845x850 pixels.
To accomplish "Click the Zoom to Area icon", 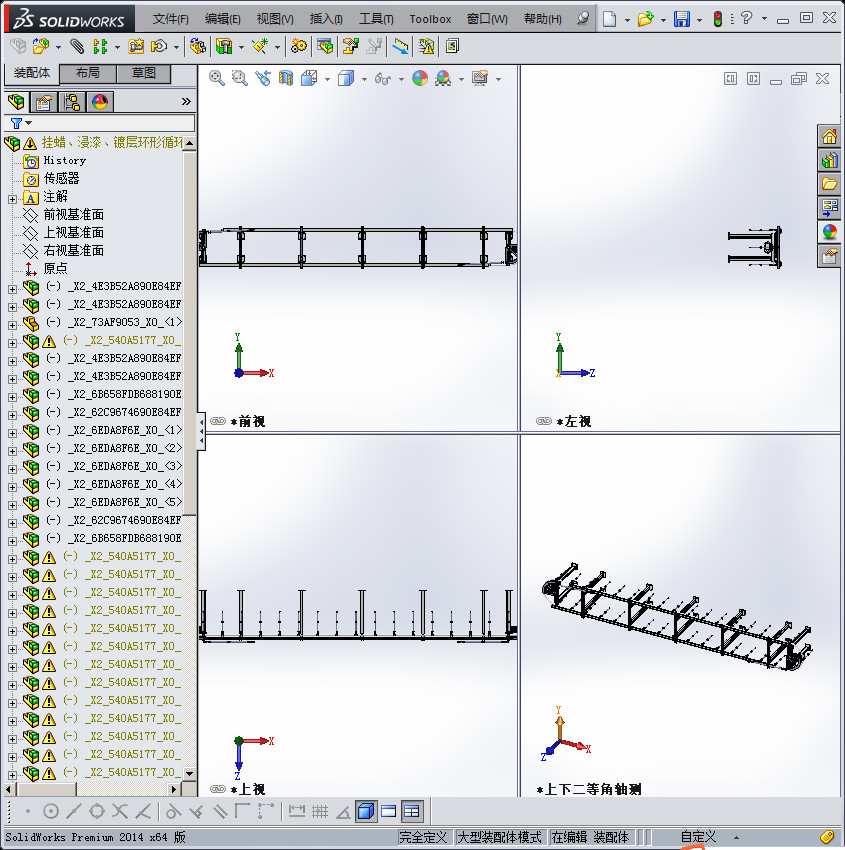I will click(x=240, y=79).
